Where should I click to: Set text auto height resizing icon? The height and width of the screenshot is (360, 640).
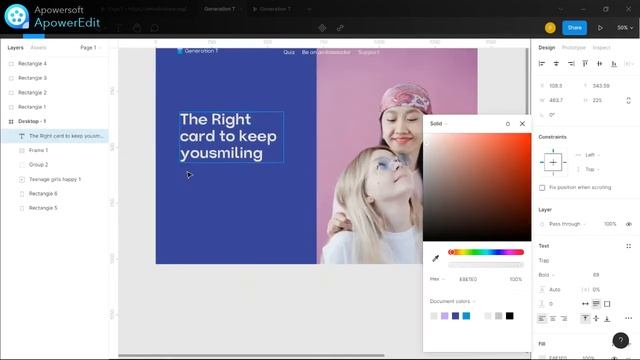tap(596, 304)
